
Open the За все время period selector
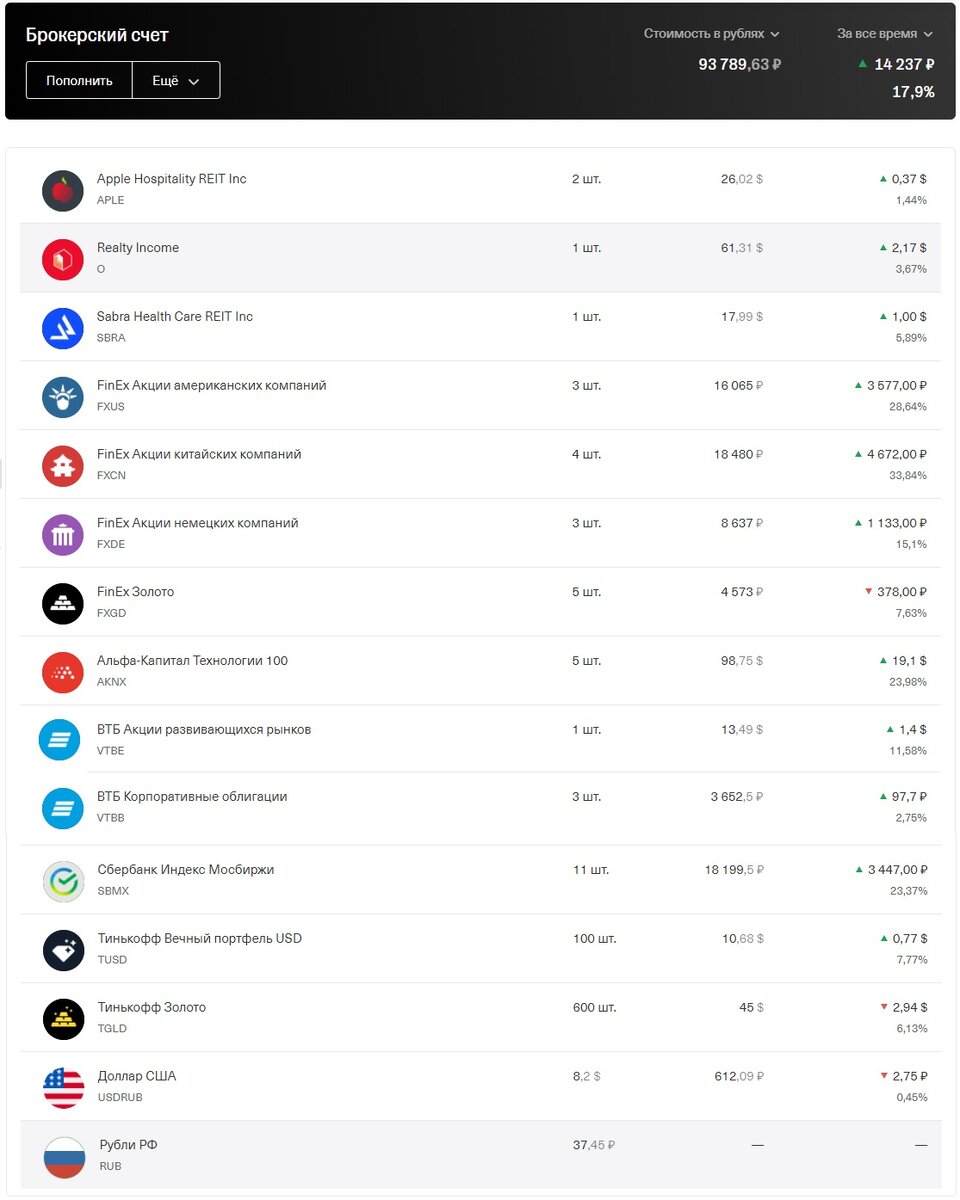click(x=884, y=33)
